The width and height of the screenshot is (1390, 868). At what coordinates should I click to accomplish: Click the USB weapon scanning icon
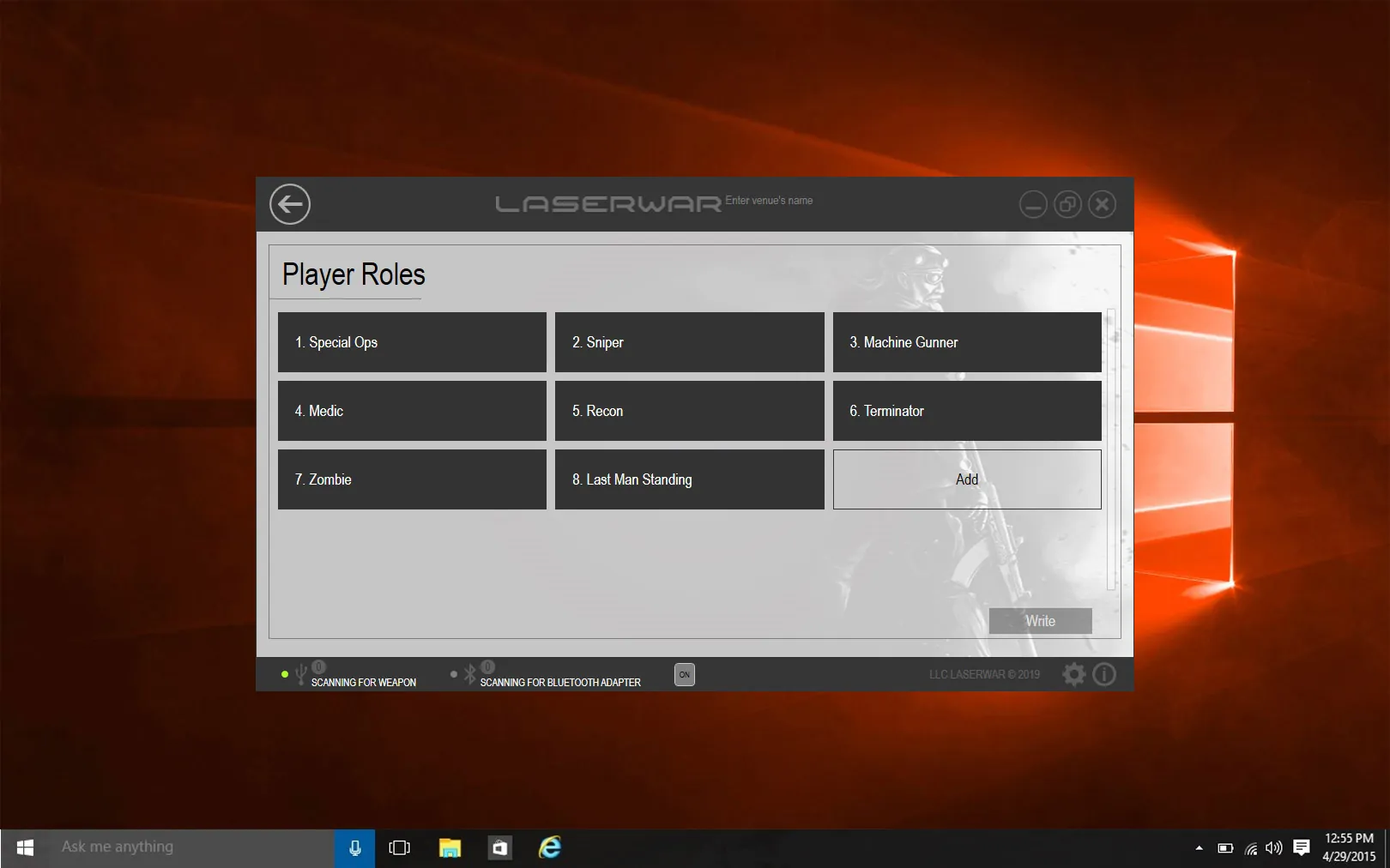coord(300,674)
